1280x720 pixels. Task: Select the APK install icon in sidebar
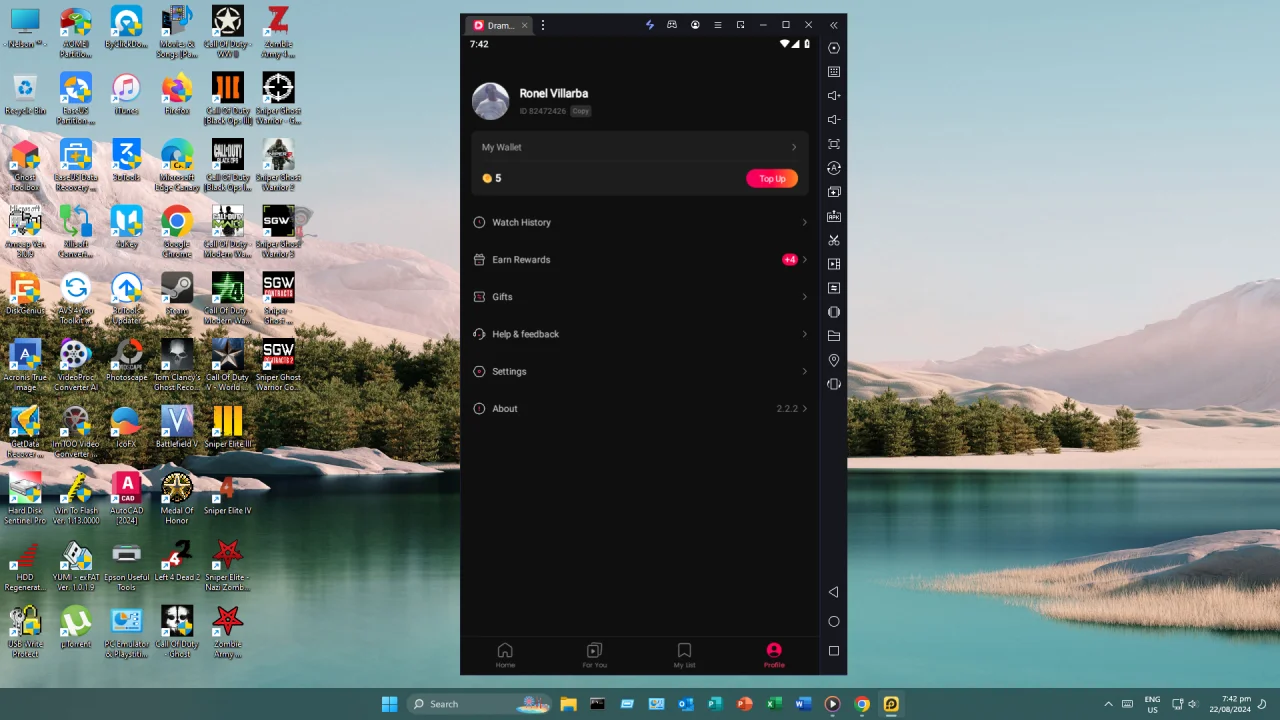(x=834, y=216)
